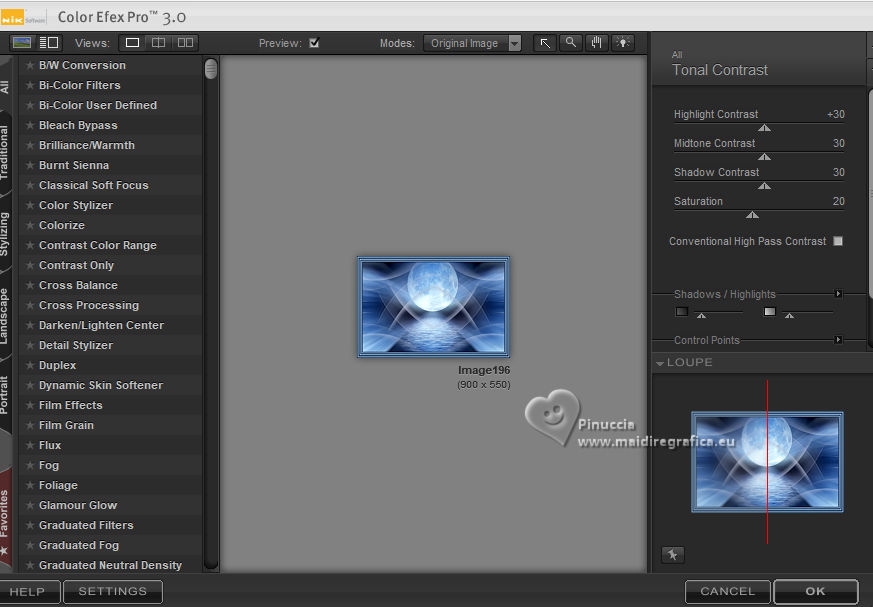Select the Brilliance/Warmth filter

(x=87, y=145)
